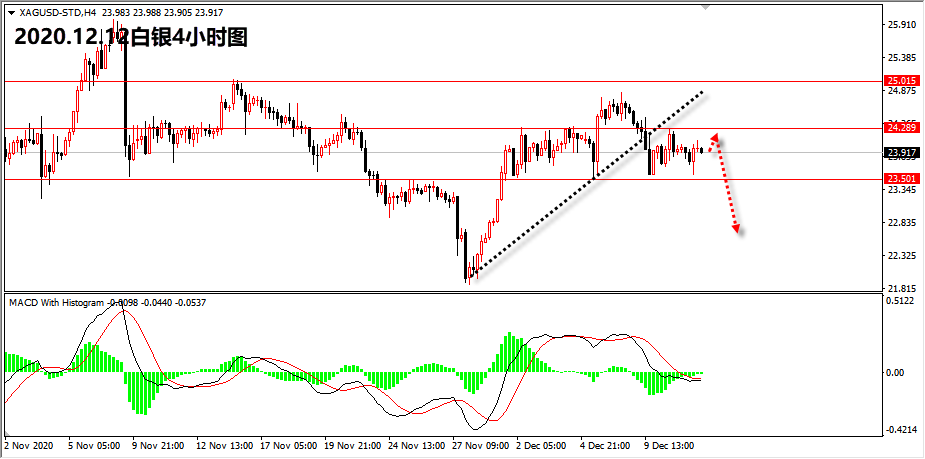Click the 25.910 price axis value
Image resolution: width=925 pixels, height=459 pixels.
(901, 25)
